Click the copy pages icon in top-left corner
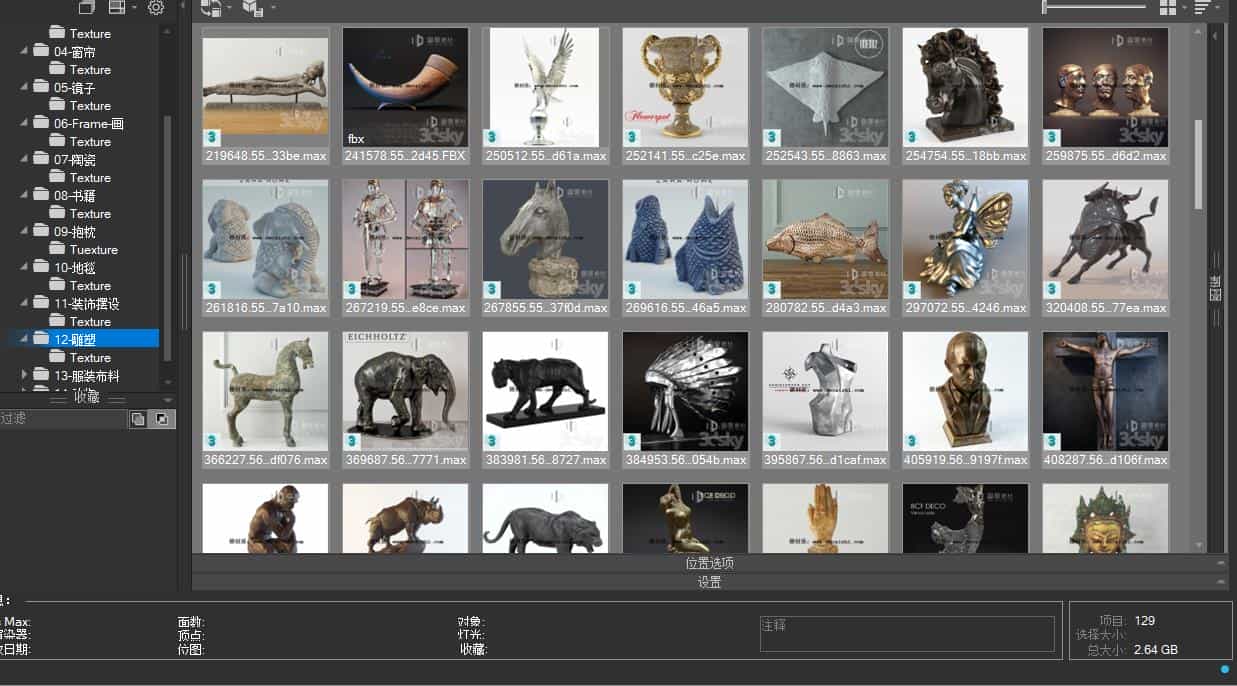The image size is (1237, 686). click(x=85, y=6)
